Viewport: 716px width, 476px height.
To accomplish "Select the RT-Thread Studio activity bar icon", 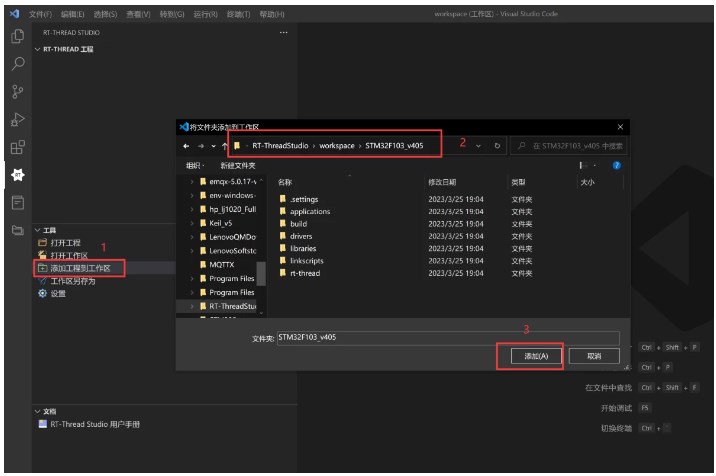I will click(x=17, y=175).
